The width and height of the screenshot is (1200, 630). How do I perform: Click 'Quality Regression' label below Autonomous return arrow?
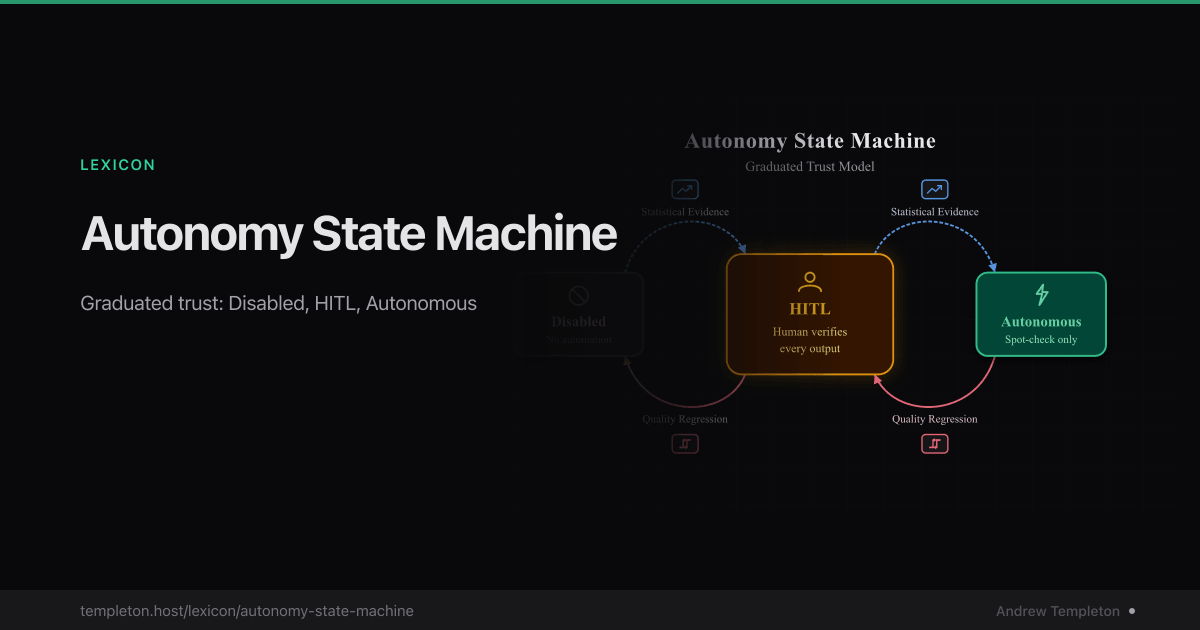click(935, 419)
